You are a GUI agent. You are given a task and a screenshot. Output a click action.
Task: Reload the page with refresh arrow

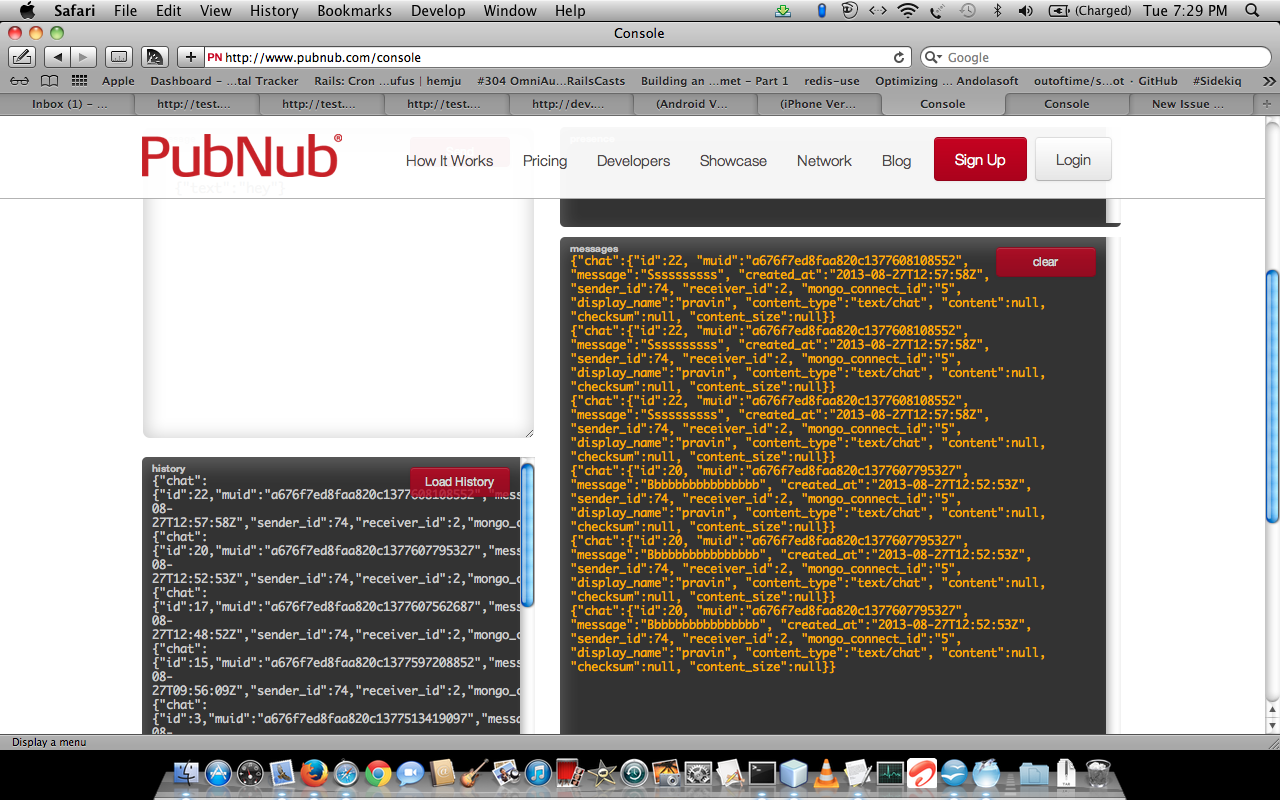point(899,58)
